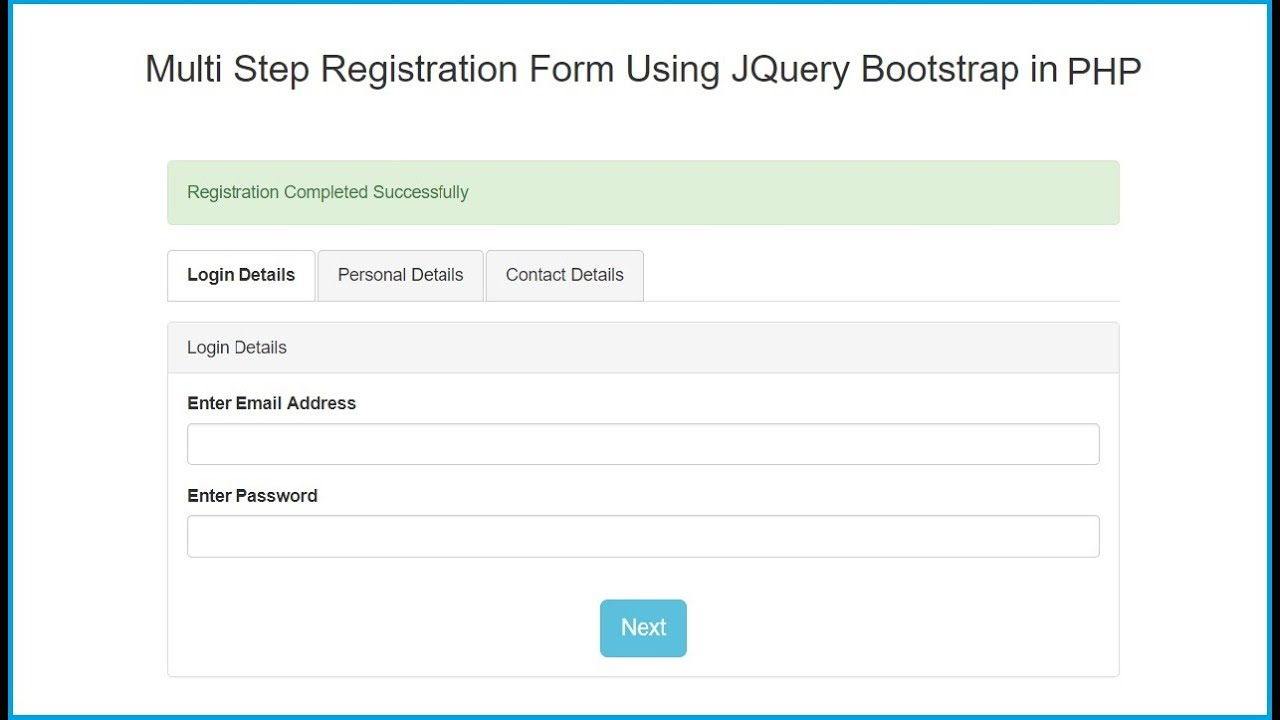Click the word "Completed" in the green alert
The width and height of the screenshot is (1280, 720).
tap(326, 192)
